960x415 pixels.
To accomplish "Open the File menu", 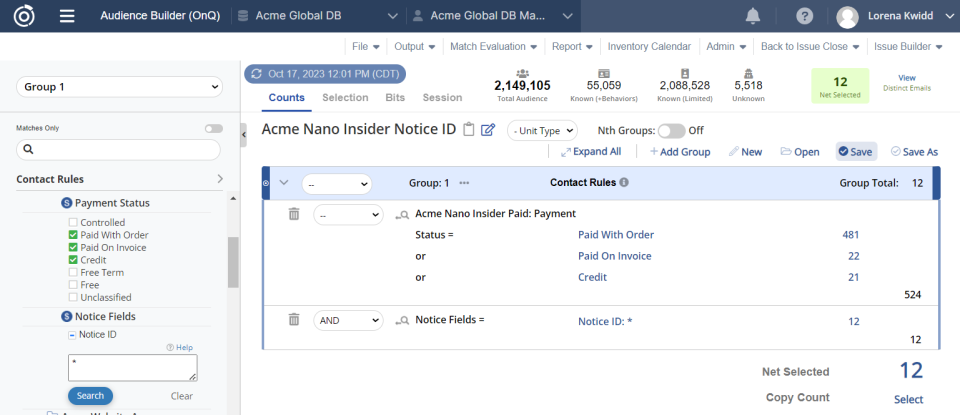I will [x=366, y=46].
